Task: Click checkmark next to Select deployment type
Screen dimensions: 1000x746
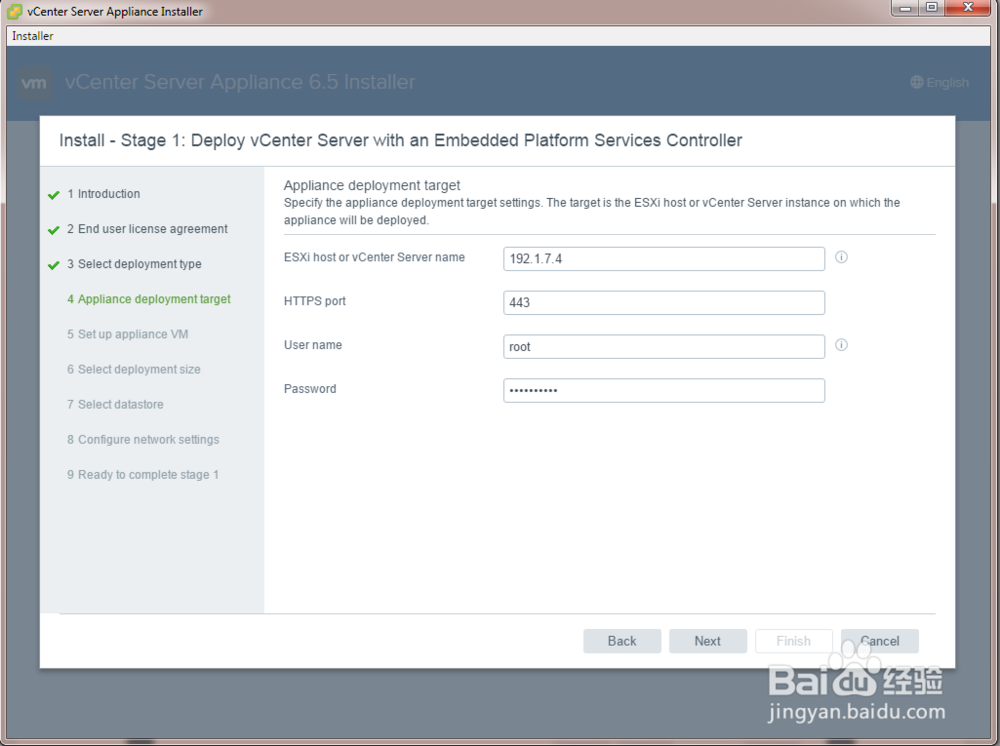Action: click(x=54, y=265)
